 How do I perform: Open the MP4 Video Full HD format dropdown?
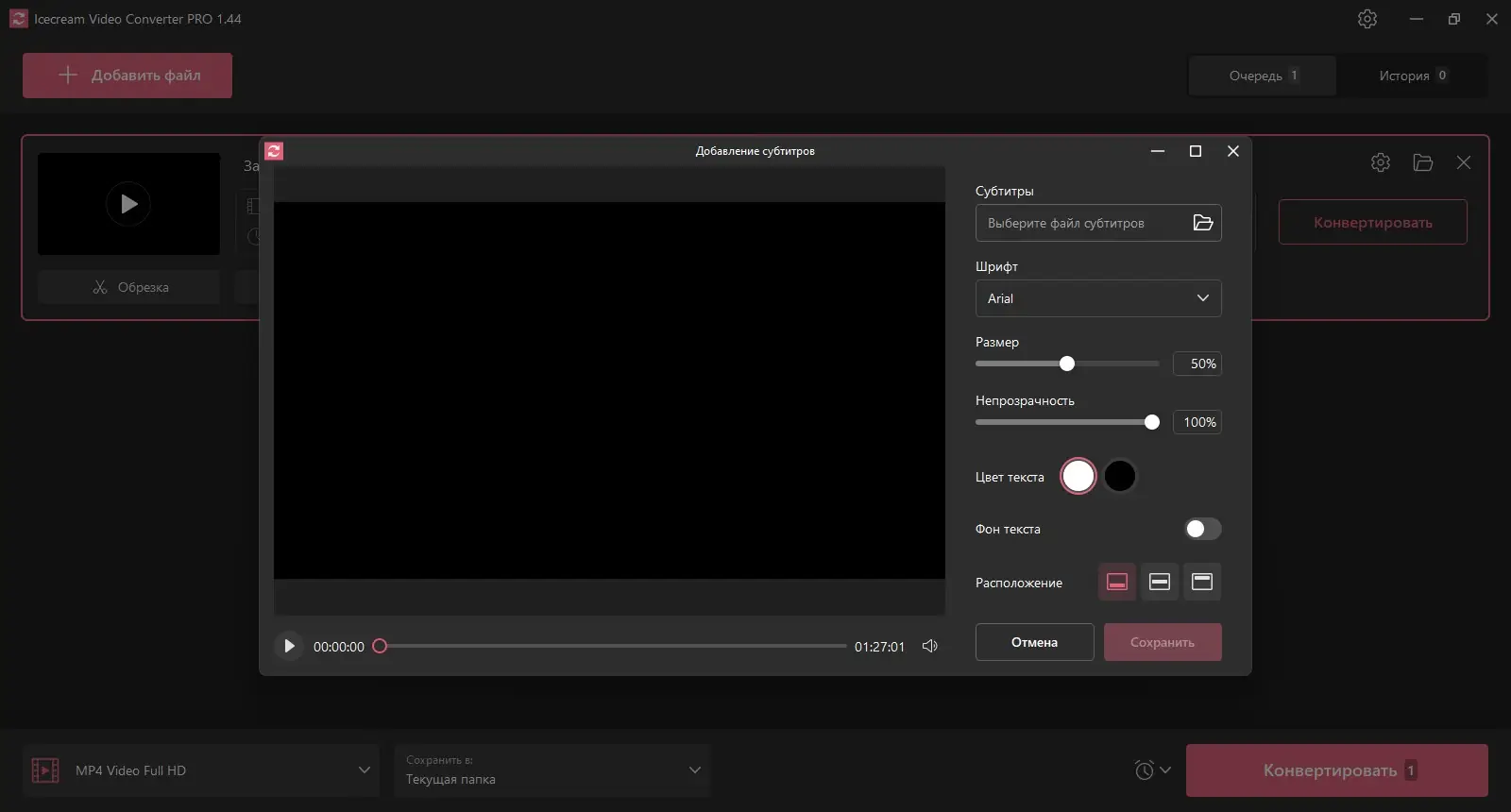coord(201,770)
